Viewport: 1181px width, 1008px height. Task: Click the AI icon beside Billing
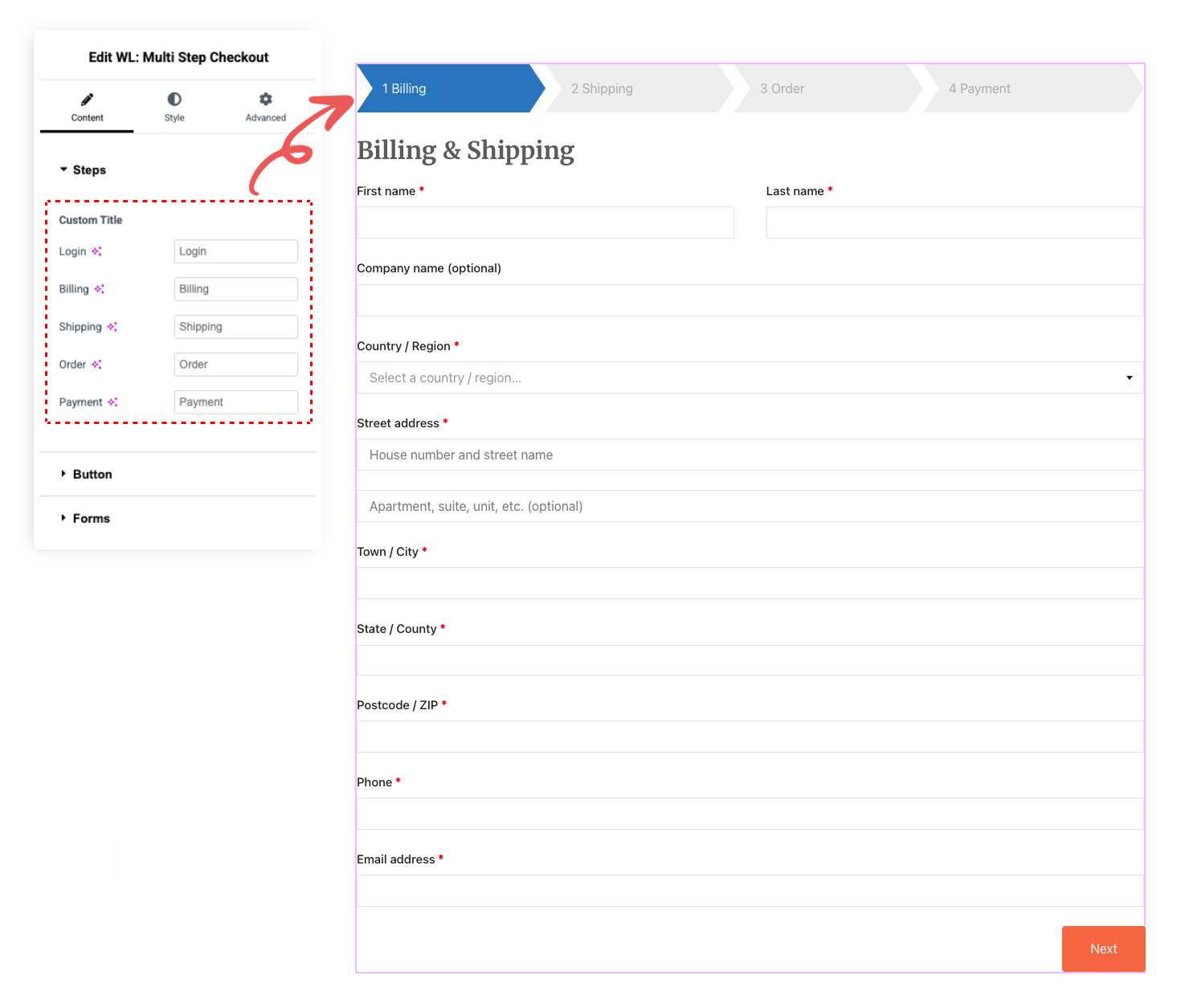point(100,289)
